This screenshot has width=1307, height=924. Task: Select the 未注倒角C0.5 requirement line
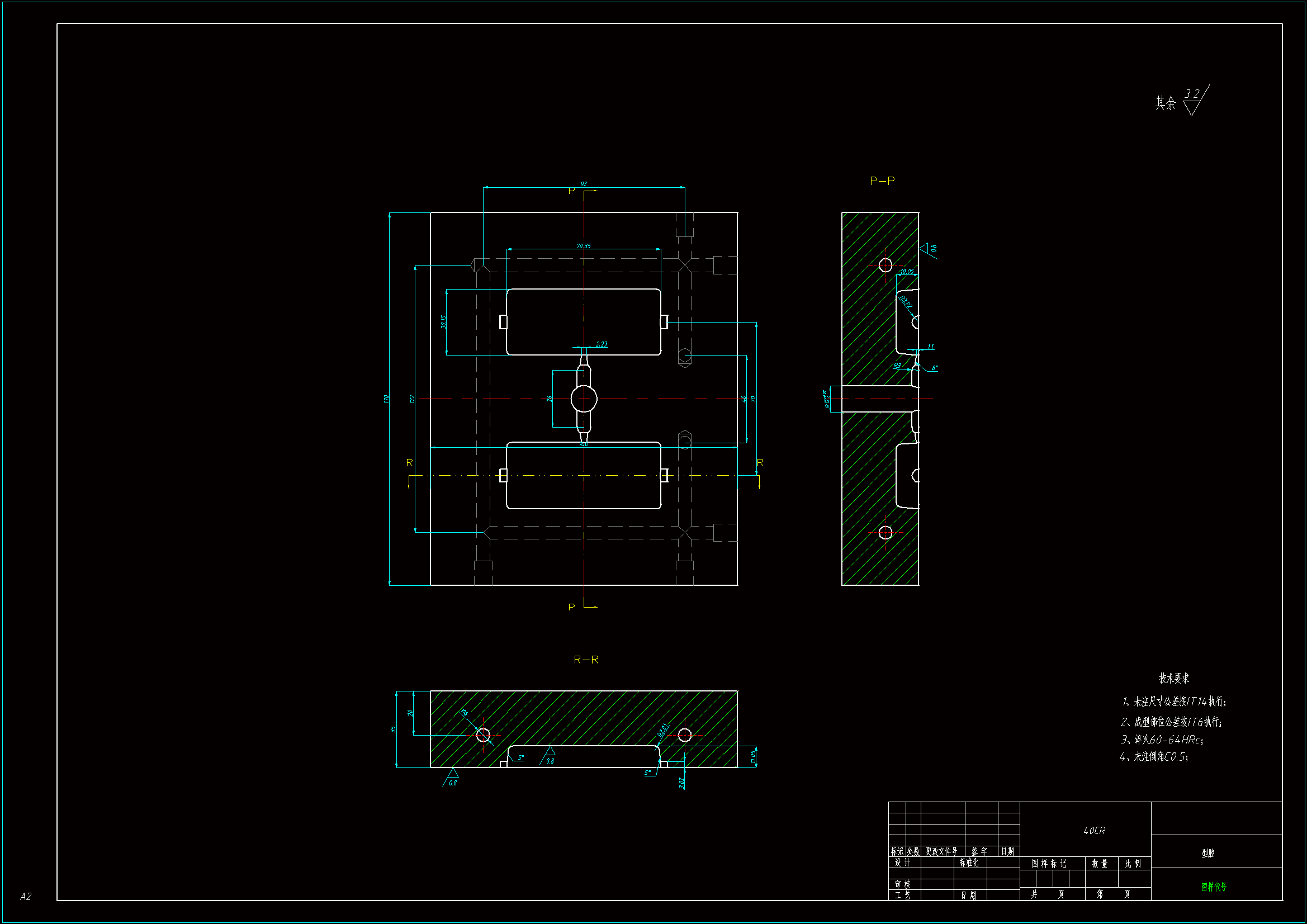[x=1154, y=757]
